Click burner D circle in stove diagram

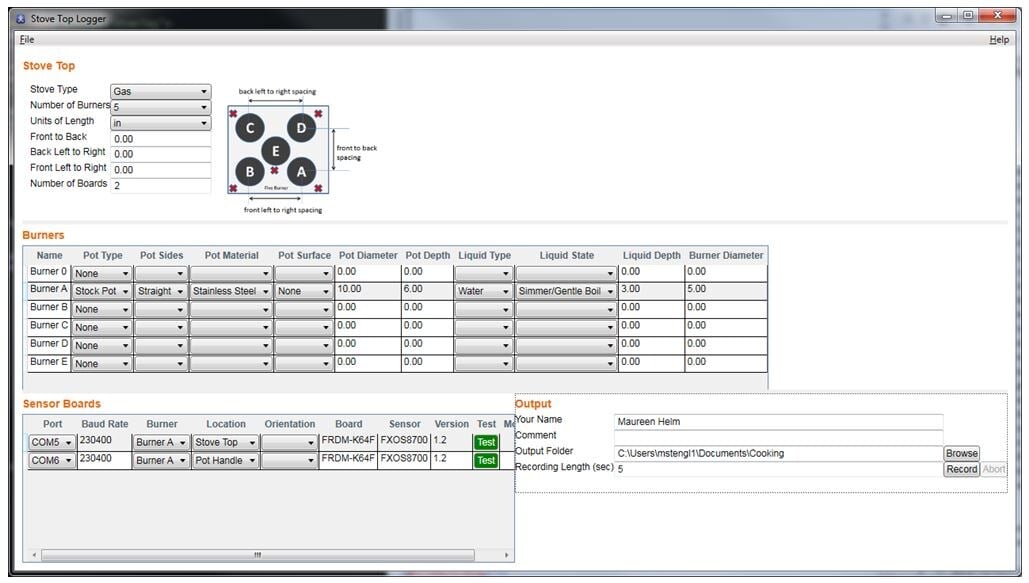[x=301, y=128]
